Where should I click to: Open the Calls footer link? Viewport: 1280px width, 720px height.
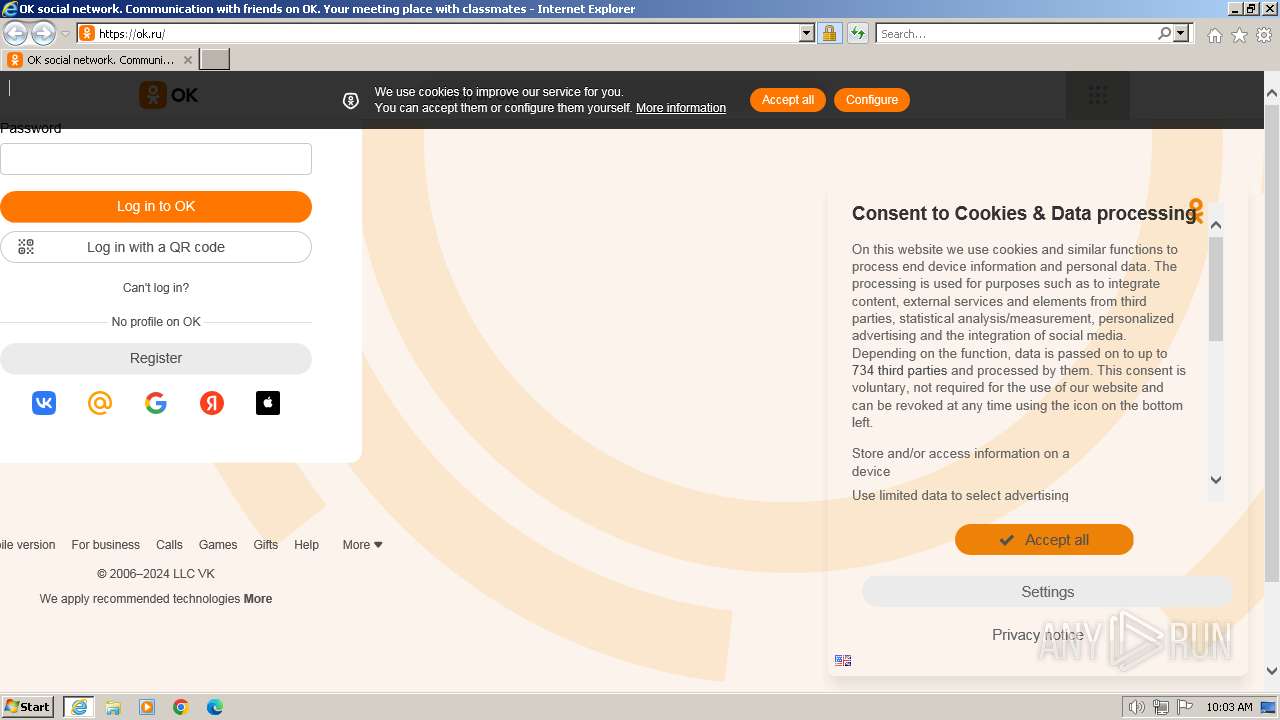169,545
